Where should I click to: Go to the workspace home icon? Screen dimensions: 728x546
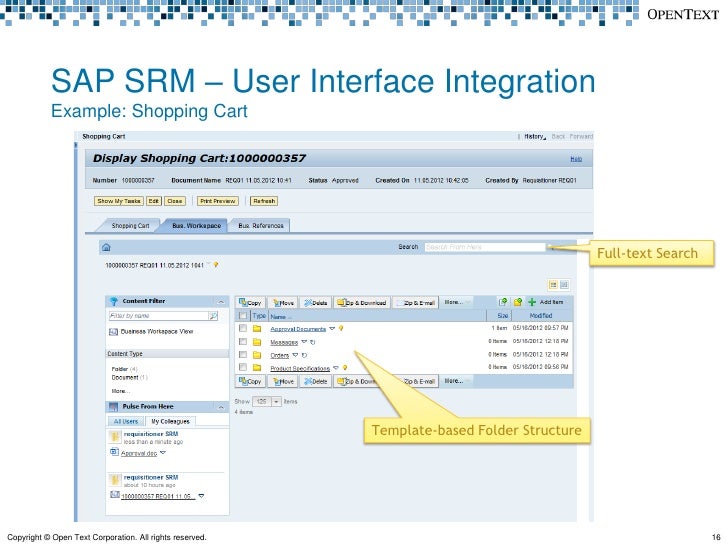[x=106, y=247]
